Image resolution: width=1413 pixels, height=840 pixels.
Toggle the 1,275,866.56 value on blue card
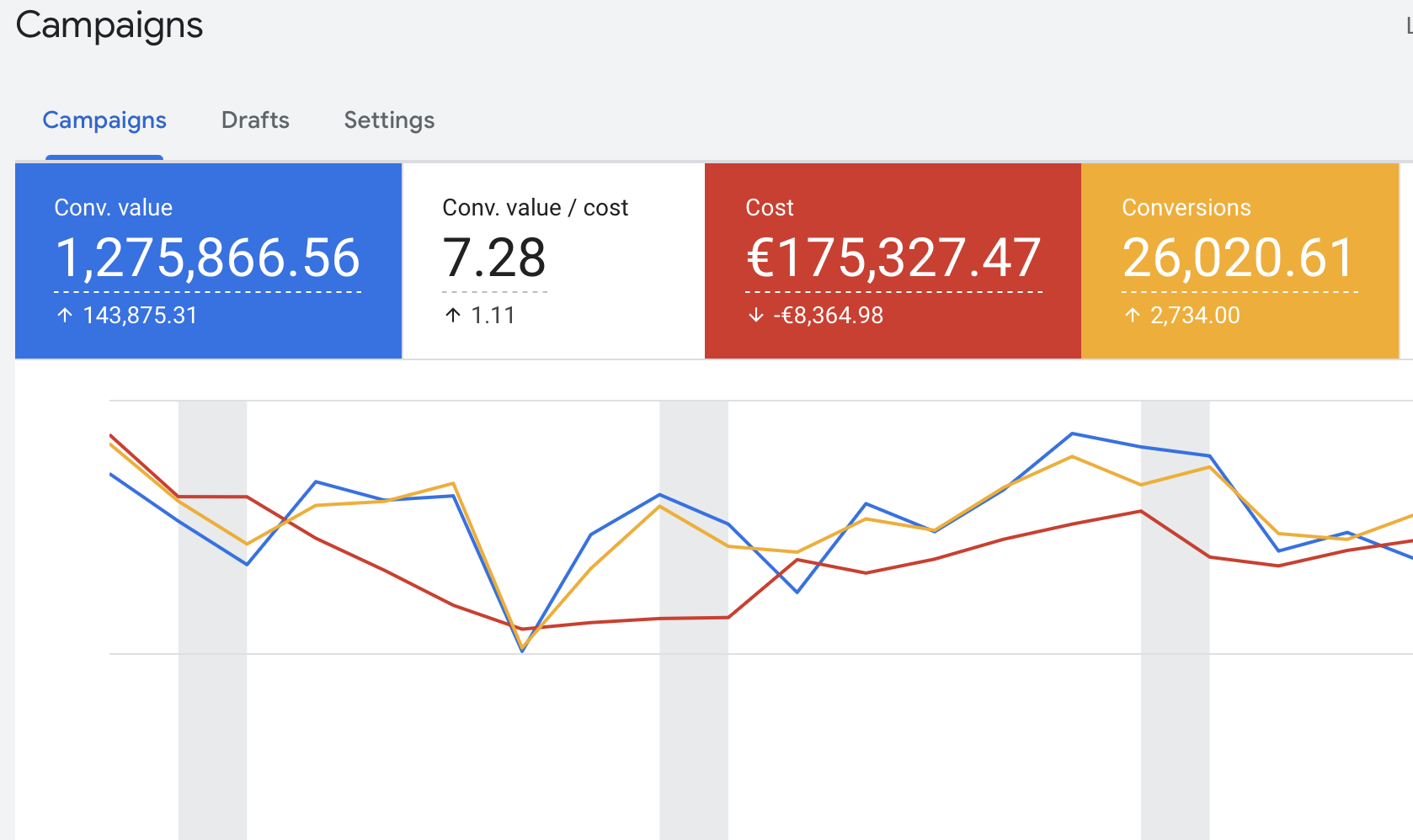[207, 258]
